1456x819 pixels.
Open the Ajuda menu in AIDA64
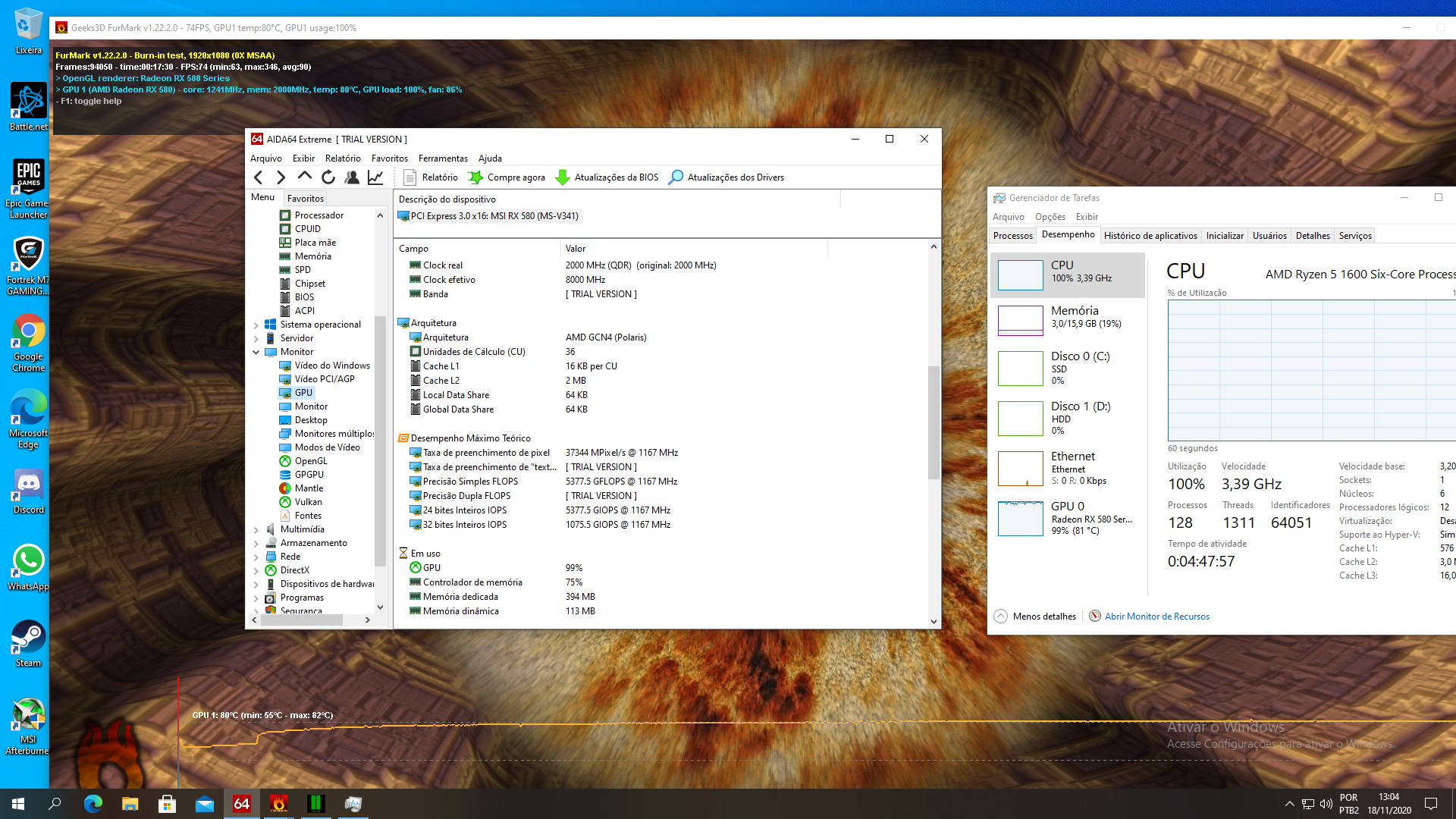pos(490,158)
